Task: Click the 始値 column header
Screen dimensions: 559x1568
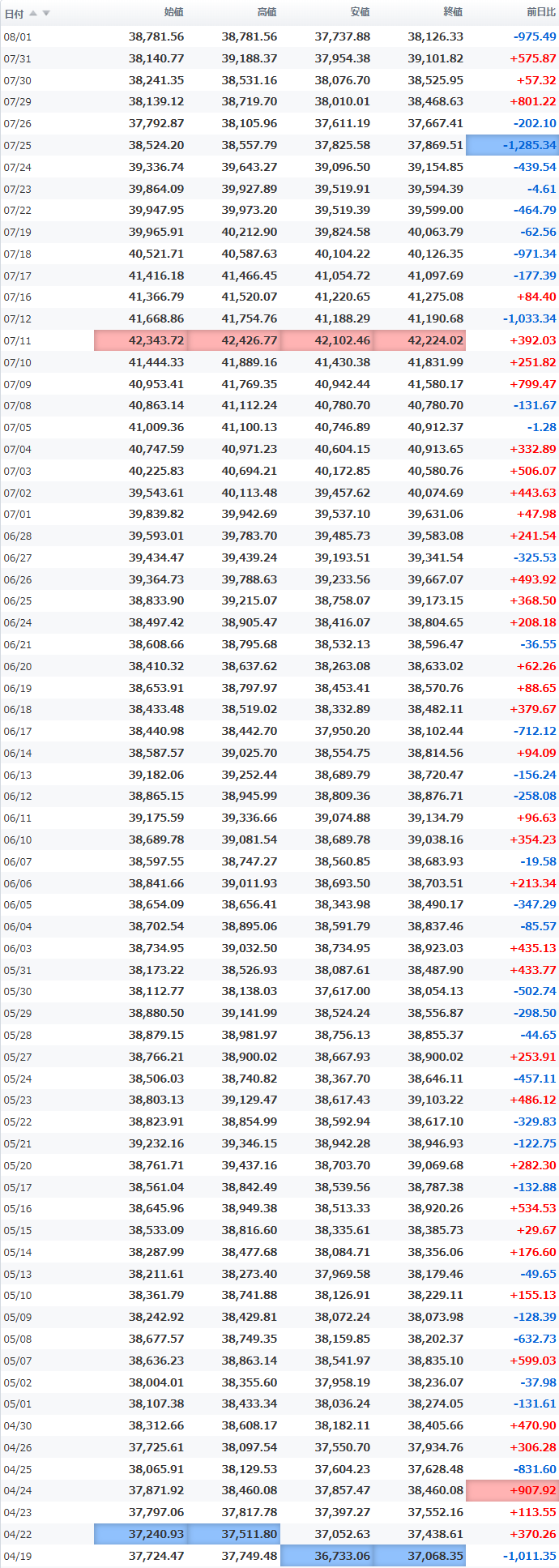Action: [173, 12]
